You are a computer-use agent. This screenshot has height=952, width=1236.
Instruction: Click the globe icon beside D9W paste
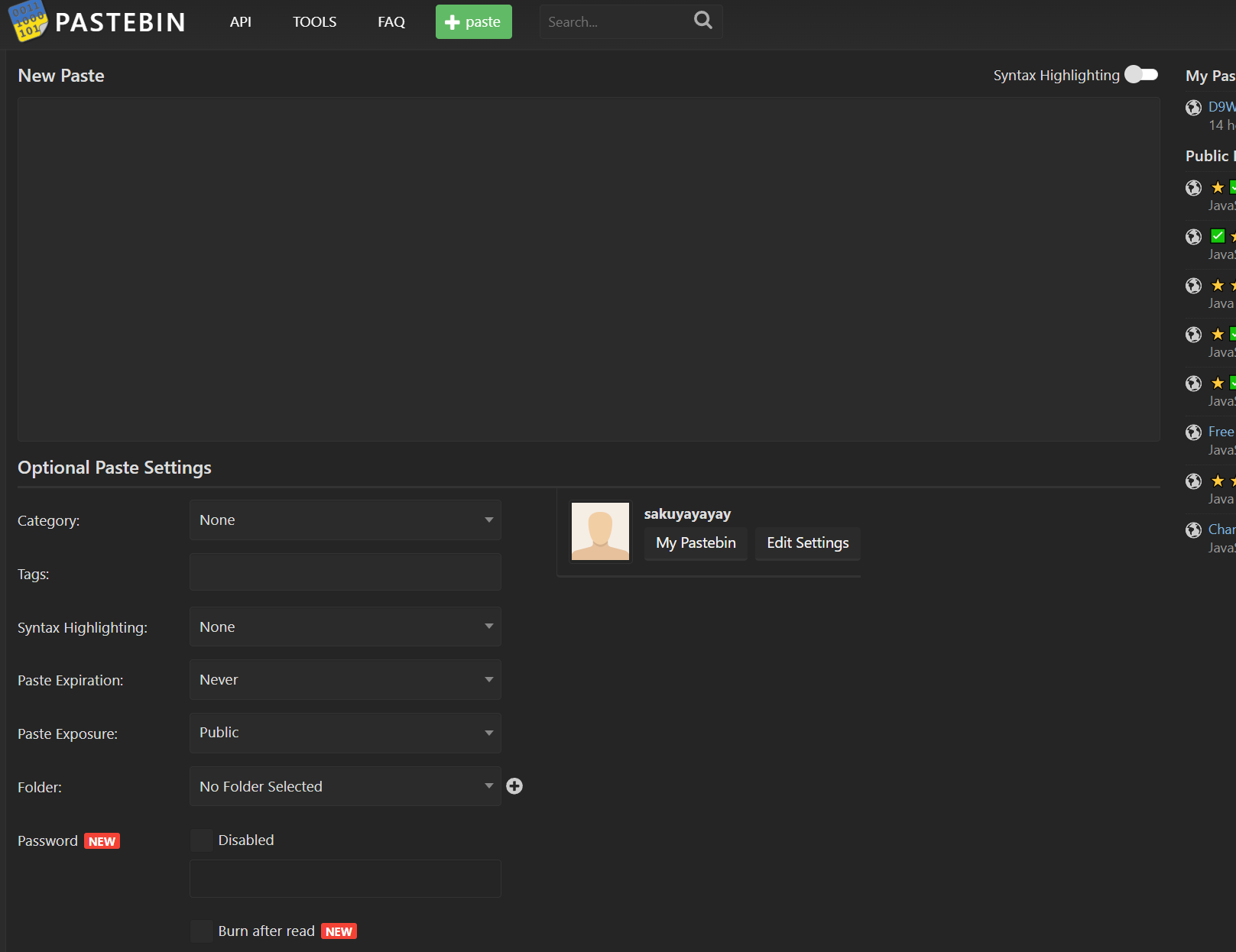click(x=1193, y=108)
